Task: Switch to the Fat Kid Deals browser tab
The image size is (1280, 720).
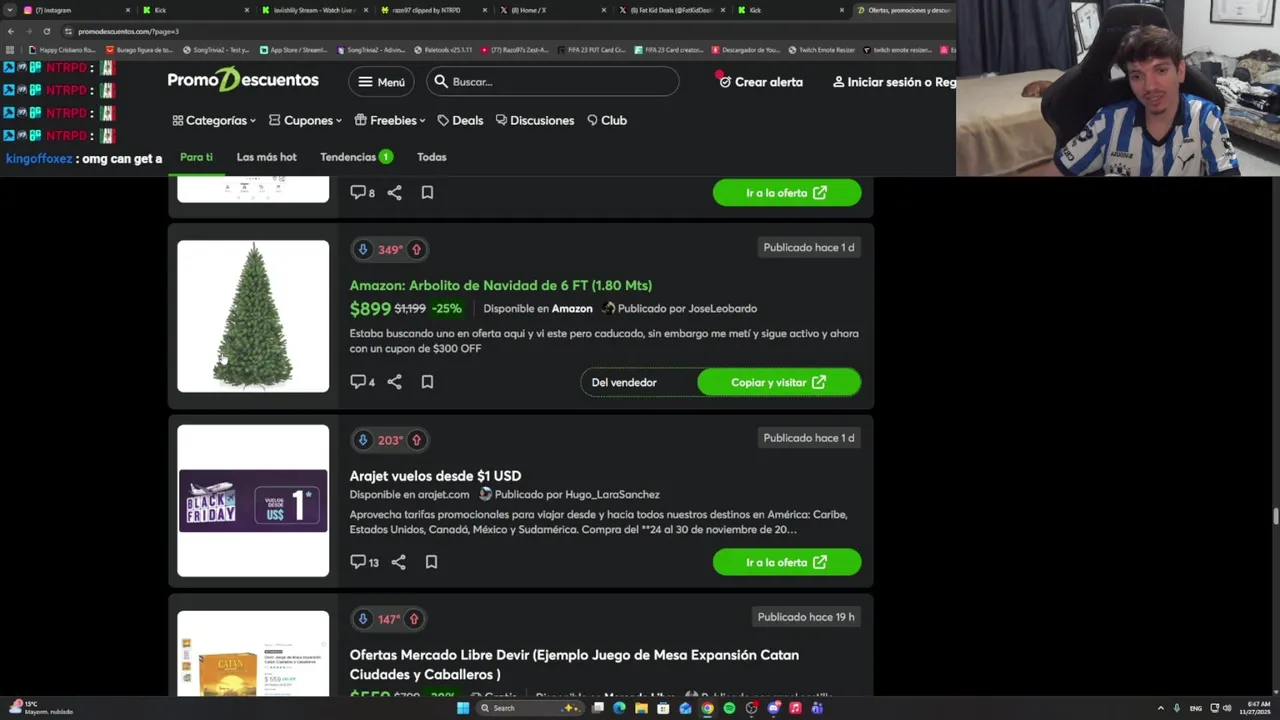Action: pos(670,10)
